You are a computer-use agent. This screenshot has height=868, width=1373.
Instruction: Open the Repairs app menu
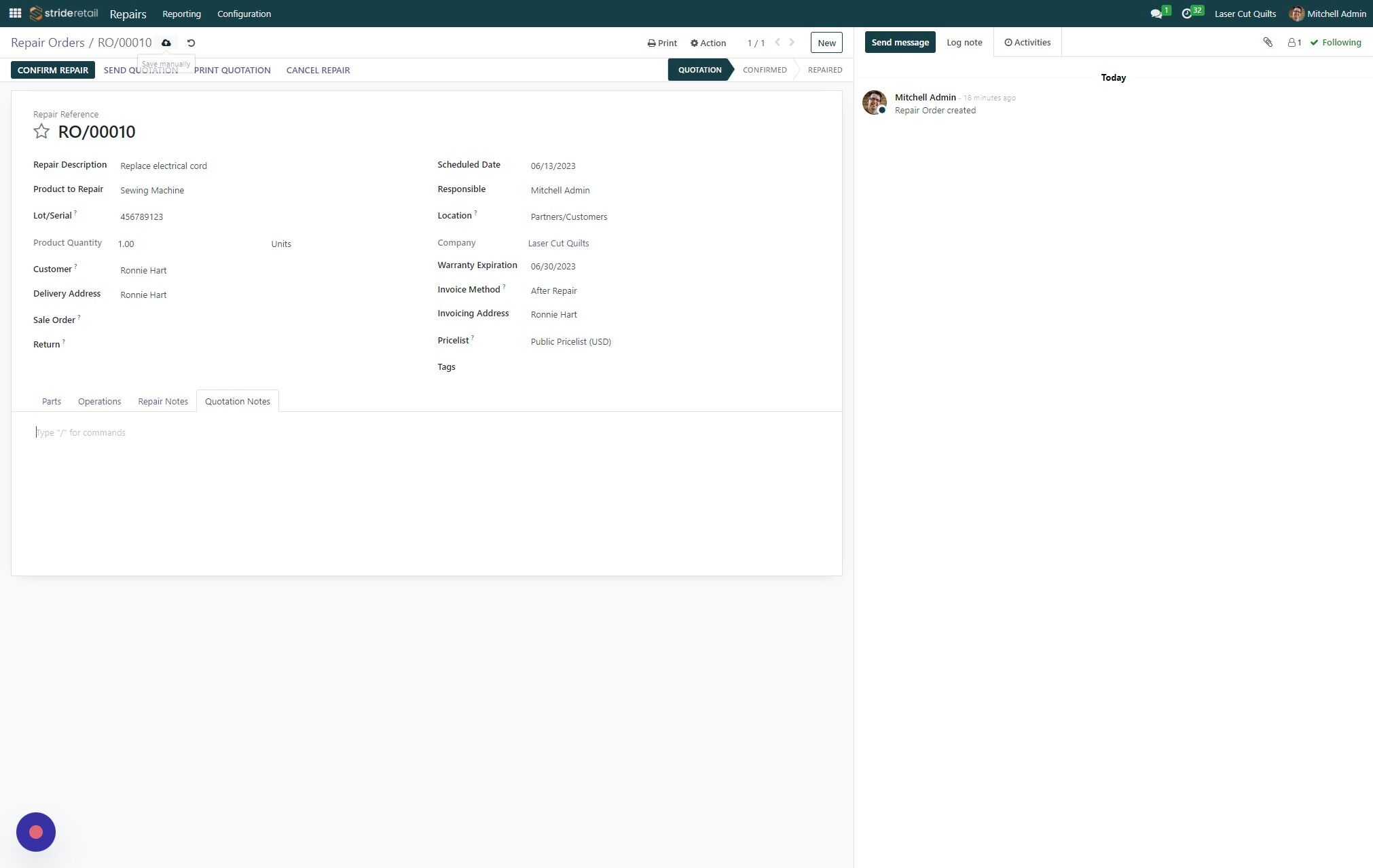coord(128,14)
